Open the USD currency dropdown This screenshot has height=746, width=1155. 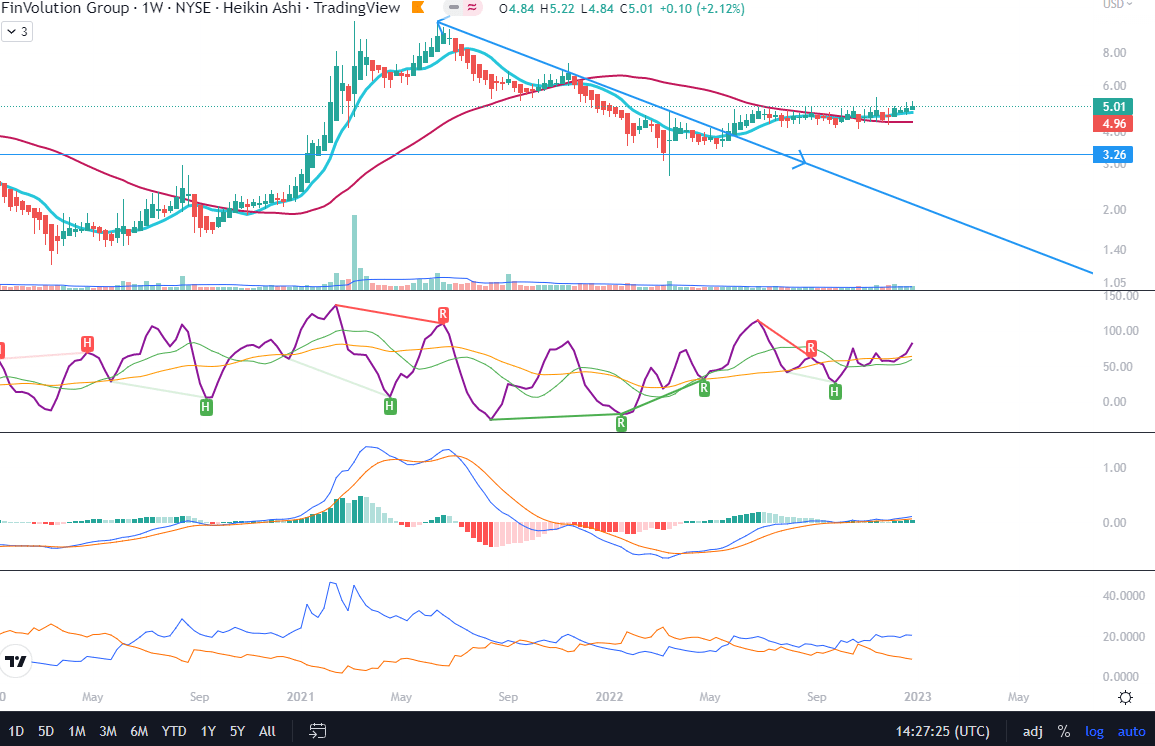click(x=1117, y=4)
